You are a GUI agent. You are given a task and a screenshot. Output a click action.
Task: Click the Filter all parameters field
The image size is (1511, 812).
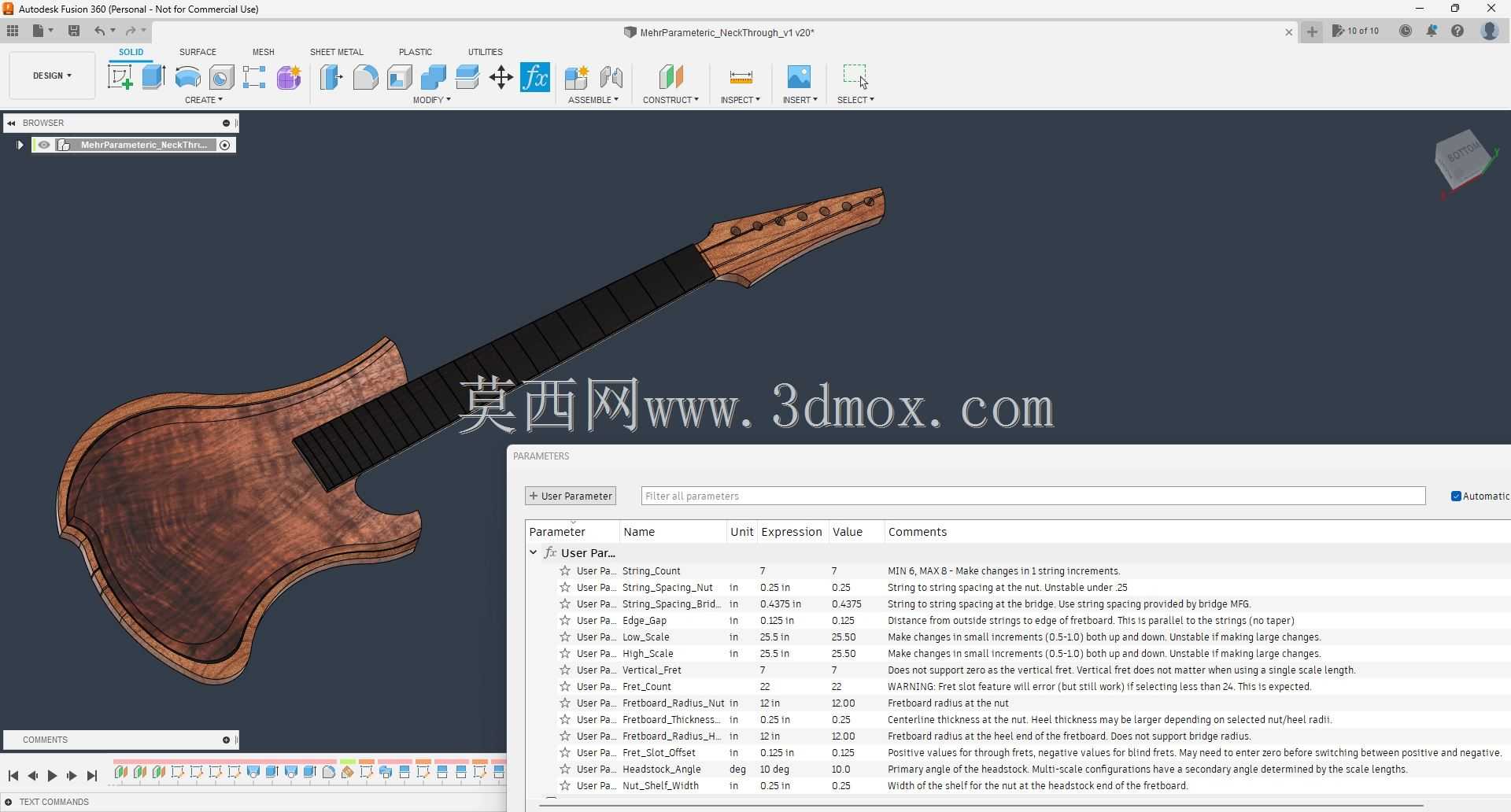tap(1033, 496)
